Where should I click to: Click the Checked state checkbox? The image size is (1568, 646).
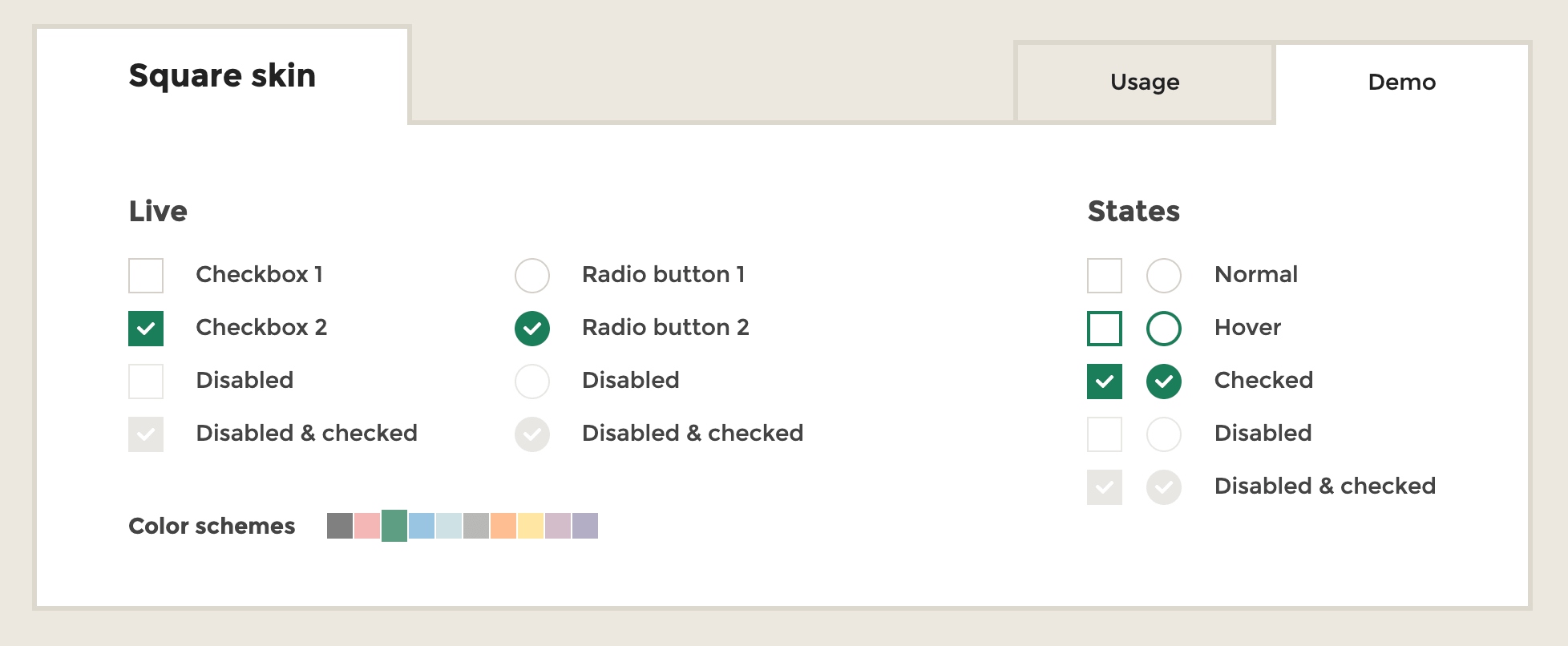1105,382
